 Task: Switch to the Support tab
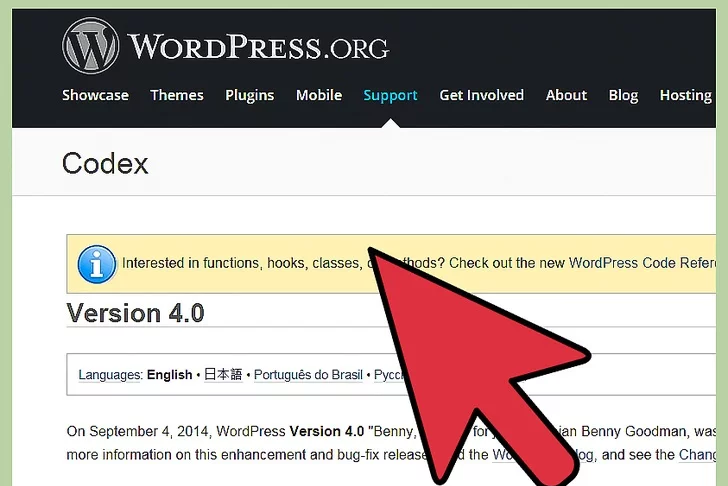point(390,95)
